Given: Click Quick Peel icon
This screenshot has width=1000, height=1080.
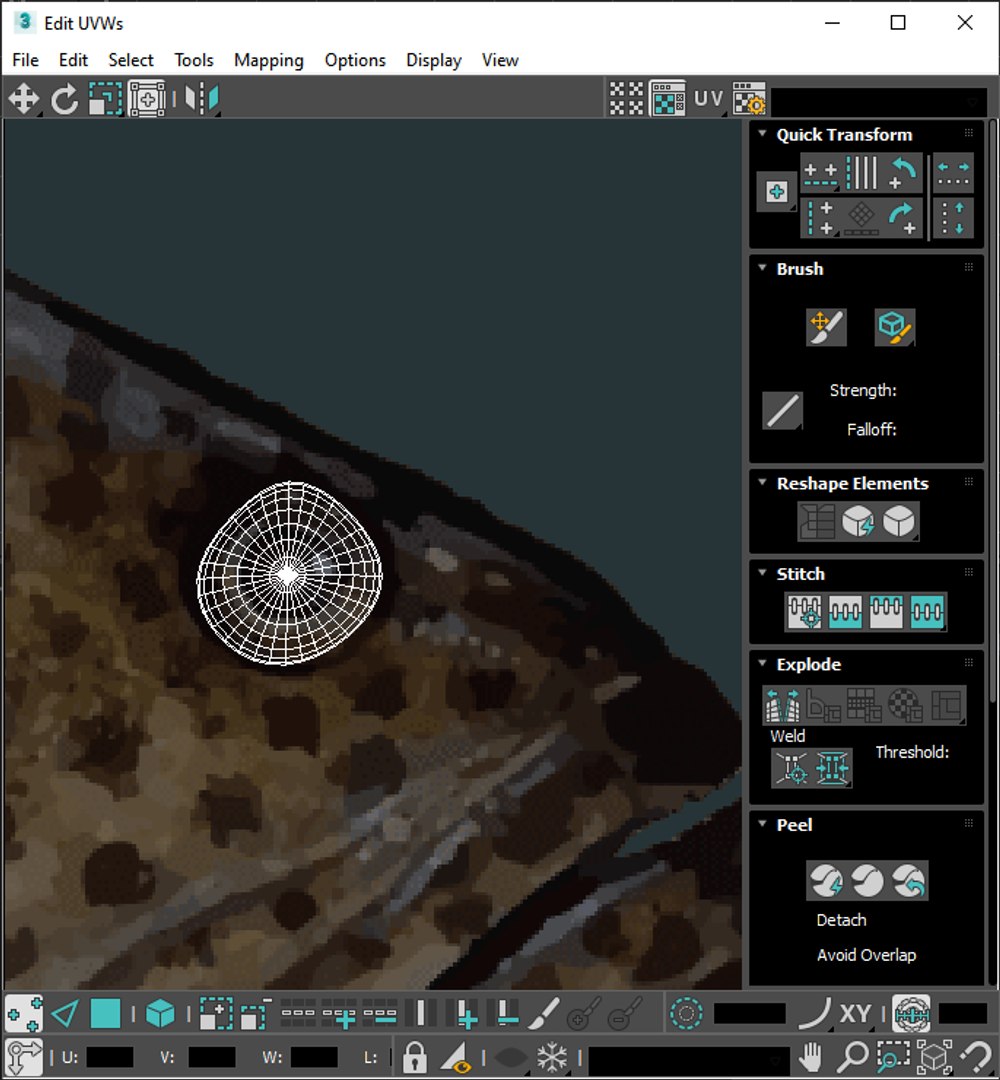Looking at the screenshot, I should 826,880.
